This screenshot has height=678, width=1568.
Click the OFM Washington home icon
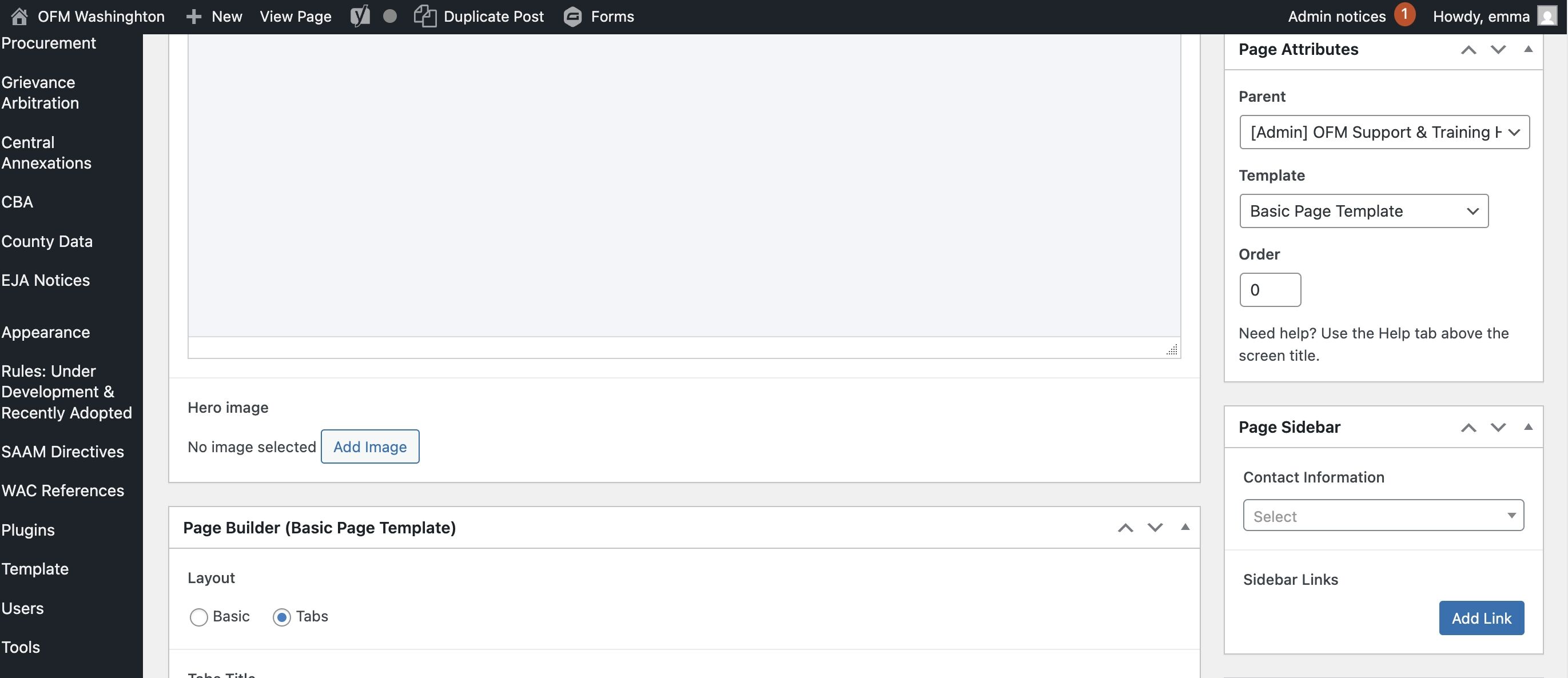19,17
